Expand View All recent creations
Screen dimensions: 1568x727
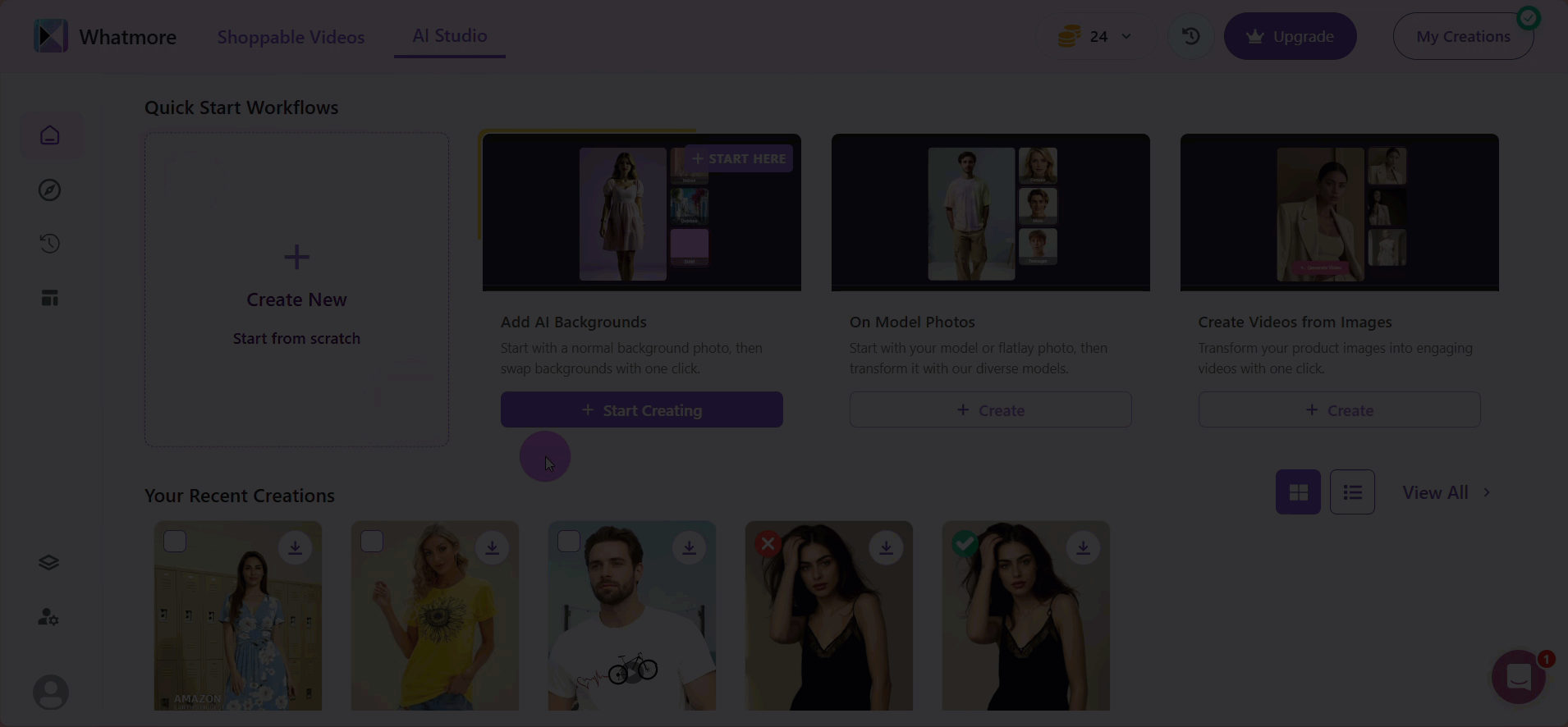tap(1447, 492)
